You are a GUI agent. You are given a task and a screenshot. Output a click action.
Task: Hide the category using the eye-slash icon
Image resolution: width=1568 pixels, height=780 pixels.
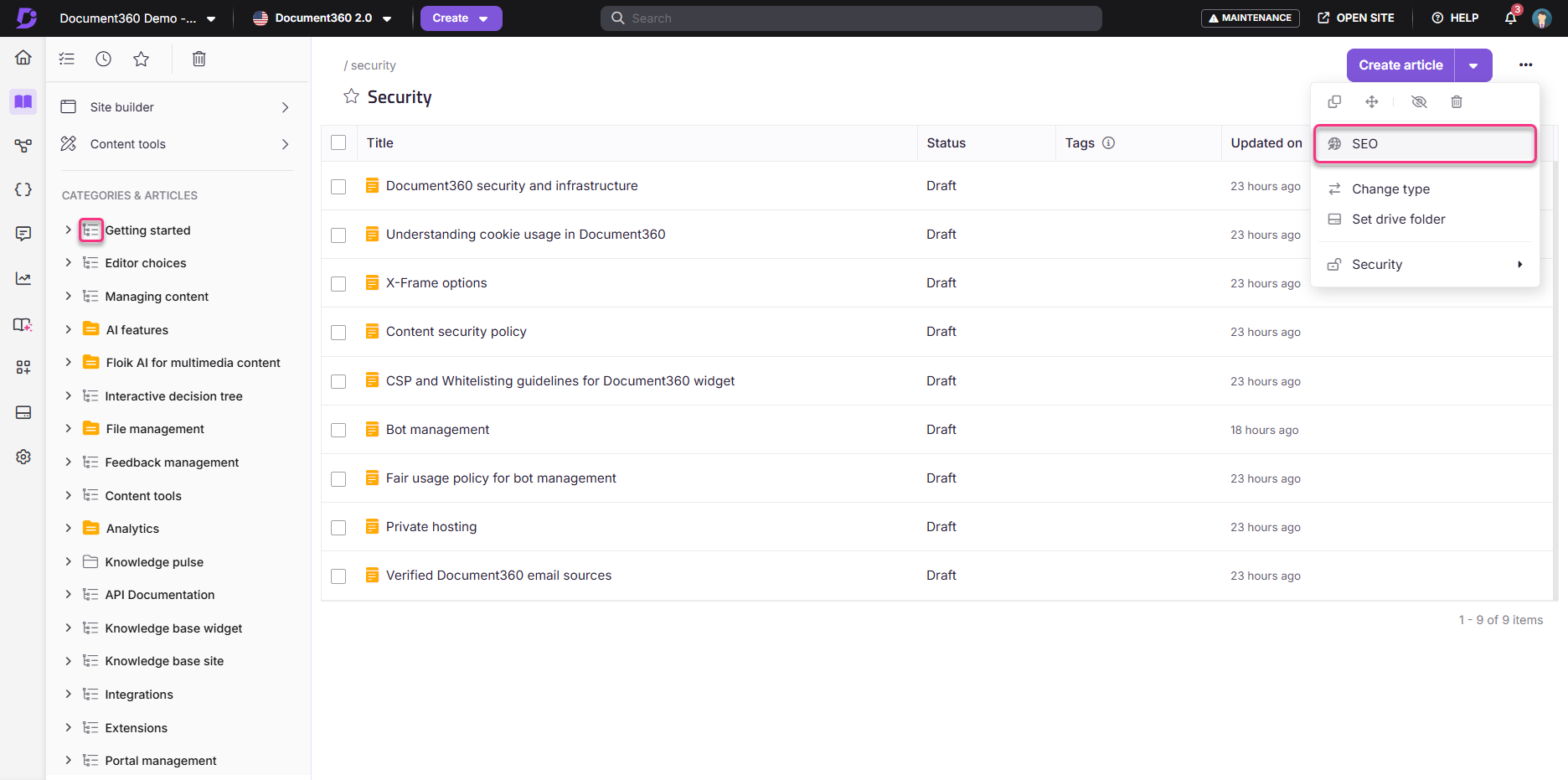(1419, 101)
